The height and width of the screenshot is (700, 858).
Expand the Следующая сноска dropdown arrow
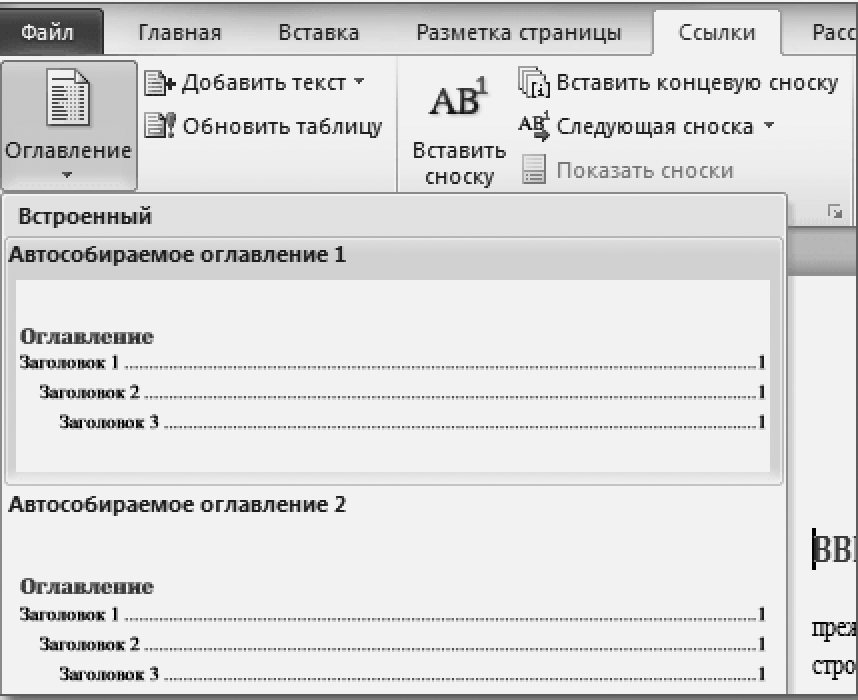[x=768, y=127]
